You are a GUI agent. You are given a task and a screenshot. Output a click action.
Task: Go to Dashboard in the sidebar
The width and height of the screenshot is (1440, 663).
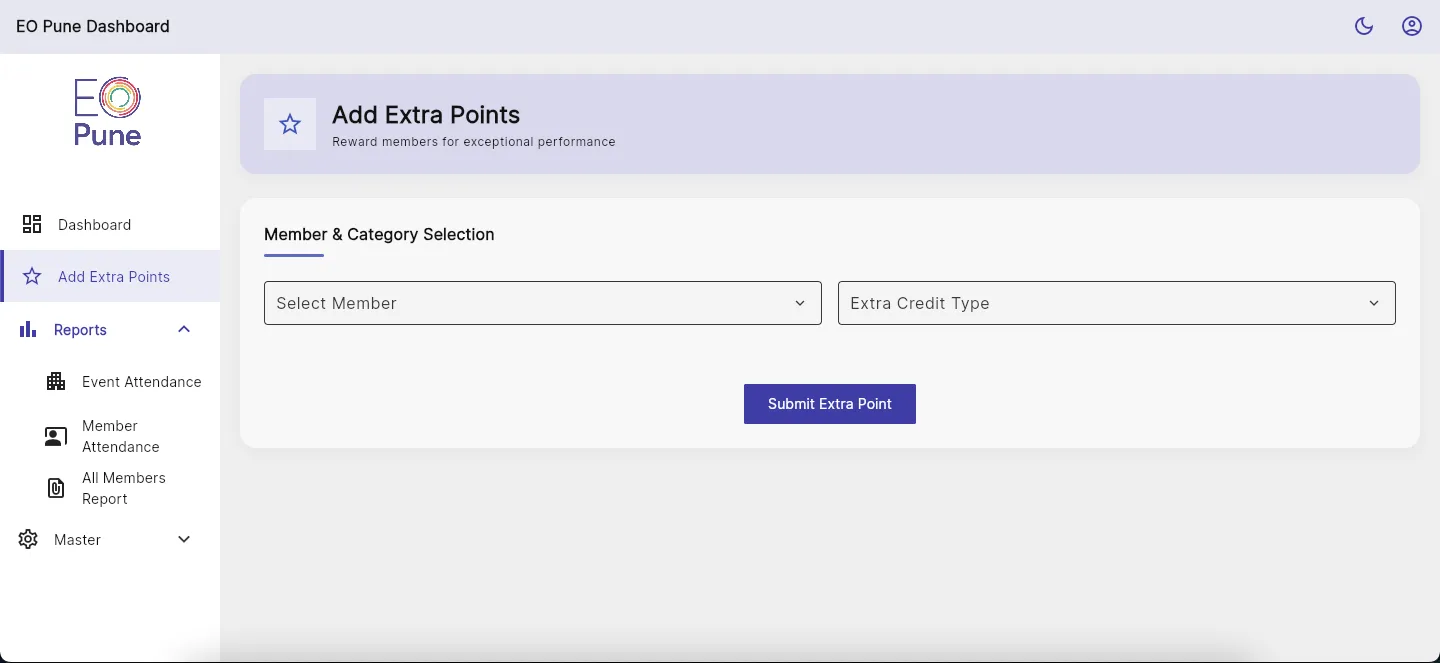[x=94, y=224]
